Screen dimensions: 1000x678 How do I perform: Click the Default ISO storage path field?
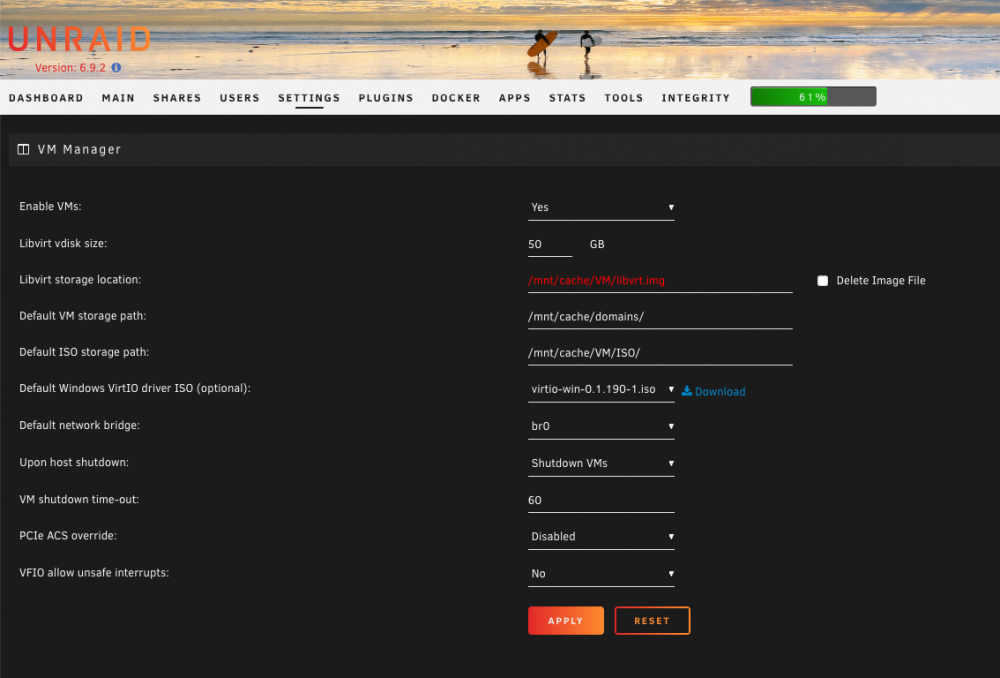pos(660,353)
